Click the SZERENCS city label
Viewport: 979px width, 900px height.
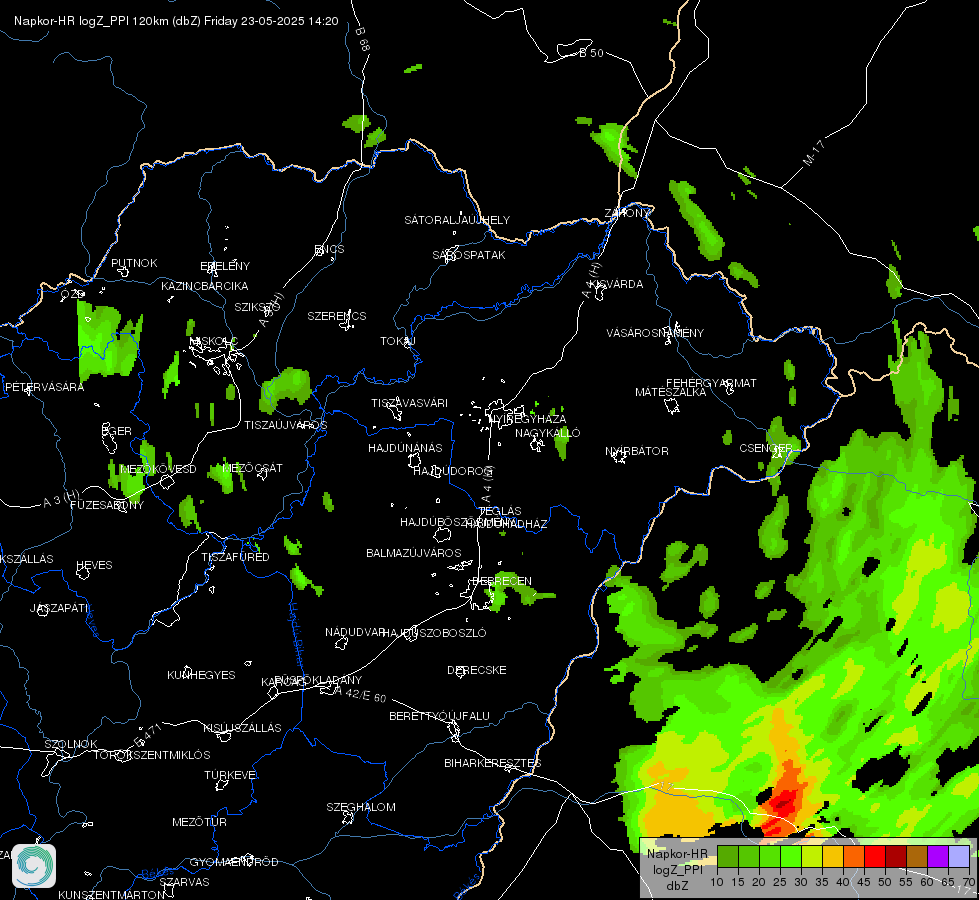coord(337,316)
